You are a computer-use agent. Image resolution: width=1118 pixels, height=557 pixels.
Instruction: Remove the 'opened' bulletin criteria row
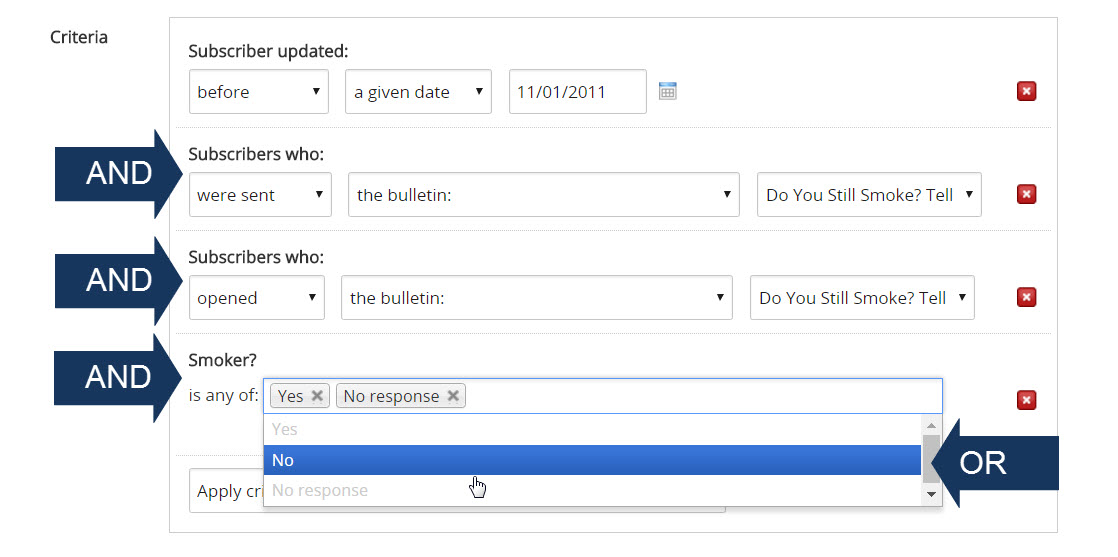pos(1026,297)
